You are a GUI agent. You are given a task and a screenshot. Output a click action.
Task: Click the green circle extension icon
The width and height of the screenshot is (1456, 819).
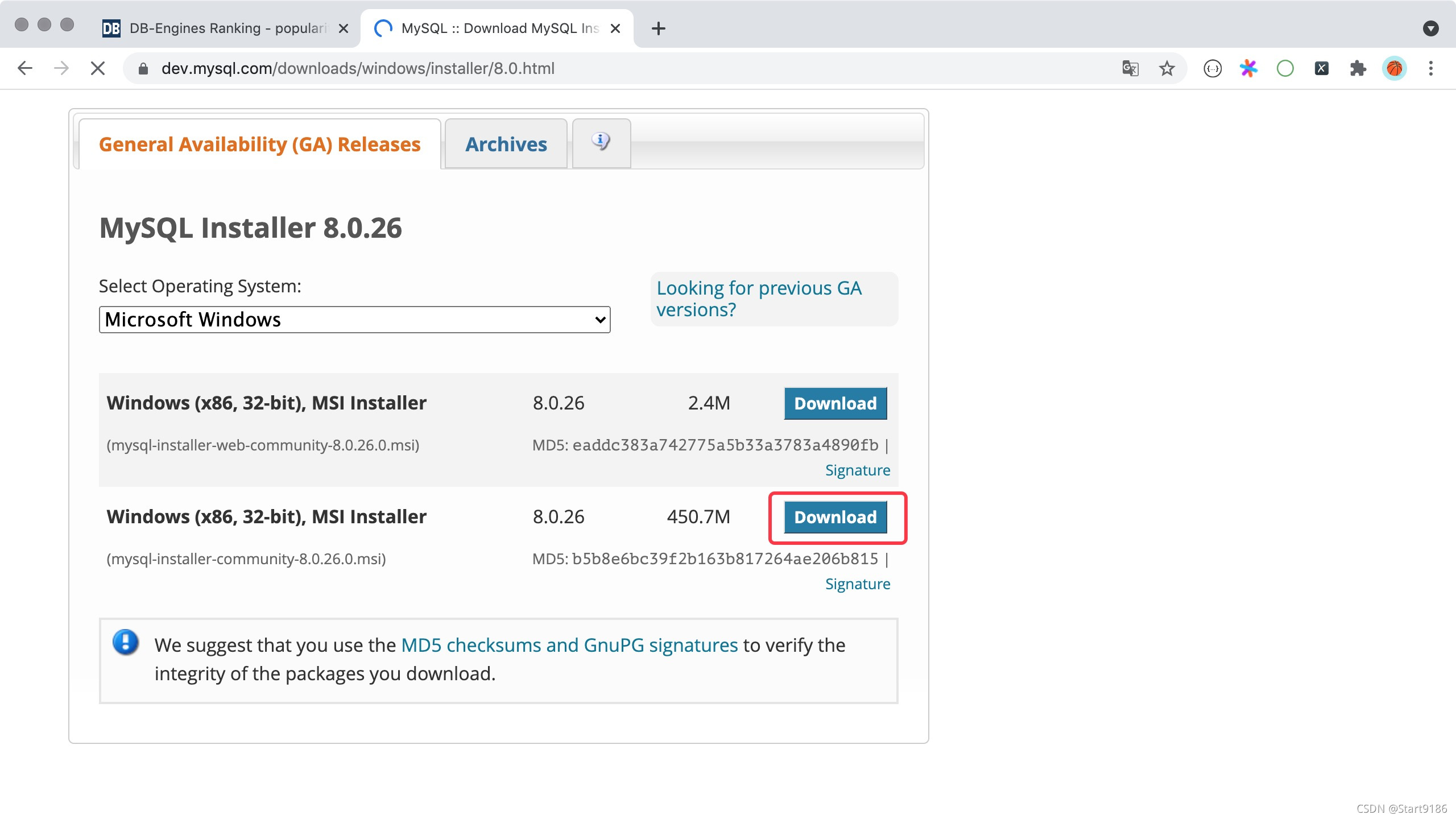1285,68
